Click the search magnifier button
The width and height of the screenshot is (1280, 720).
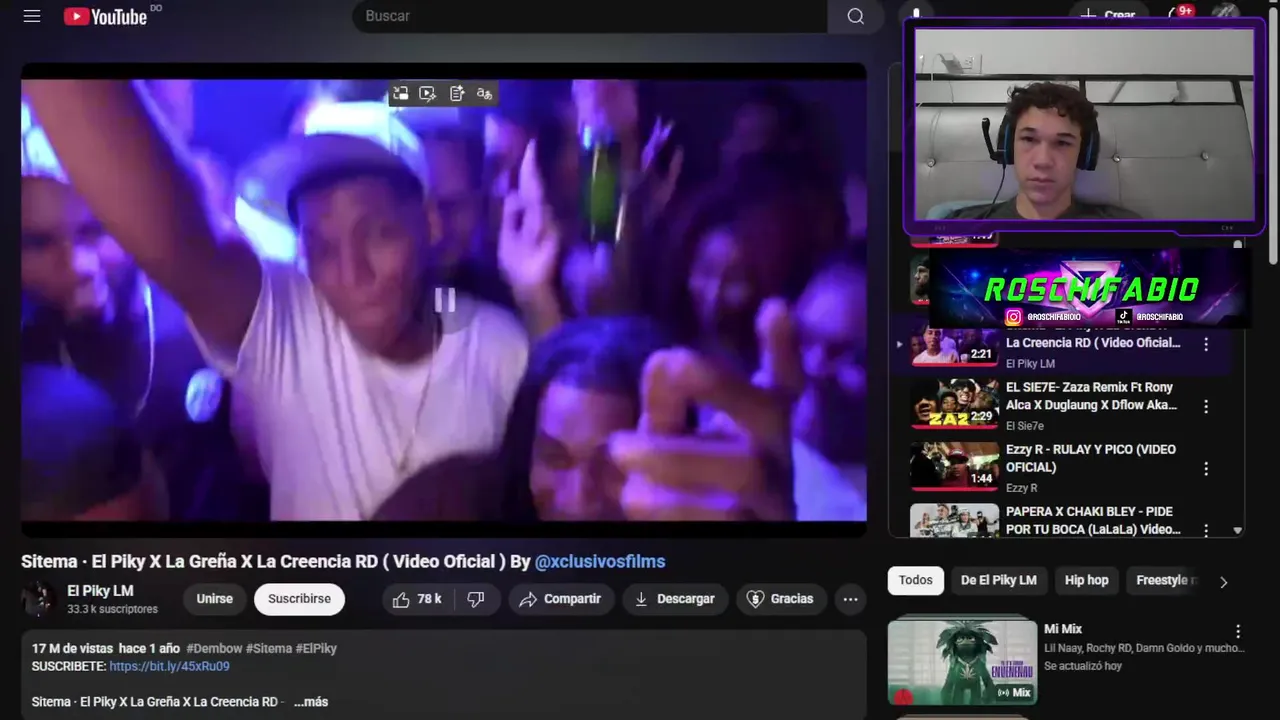point(855,16)
